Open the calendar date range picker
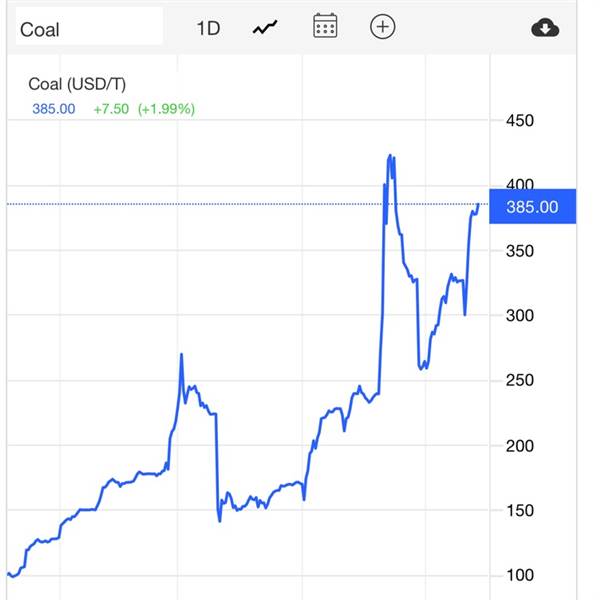The width and height of the screenshot is (600, 600). pyautogui.click(x=325, y=26)
